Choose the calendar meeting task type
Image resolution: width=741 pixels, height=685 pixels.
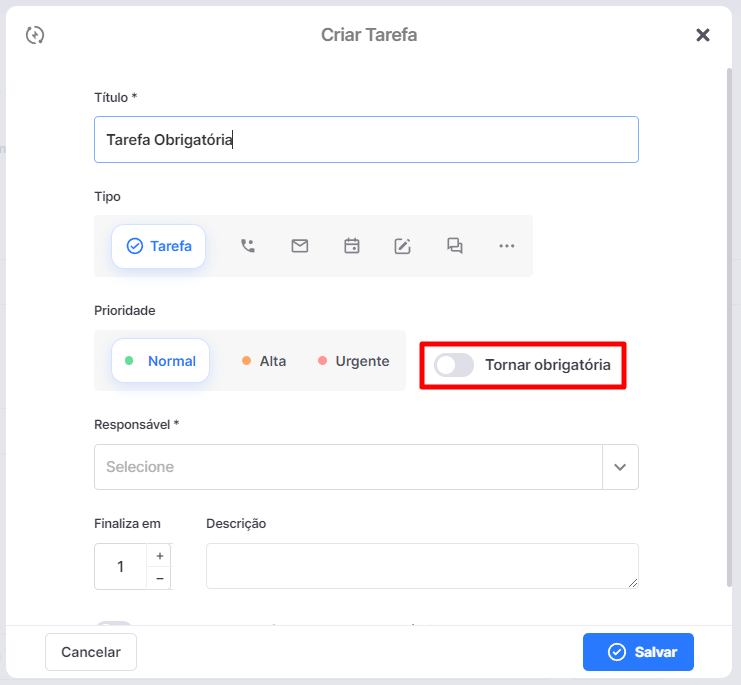point(352,246)
